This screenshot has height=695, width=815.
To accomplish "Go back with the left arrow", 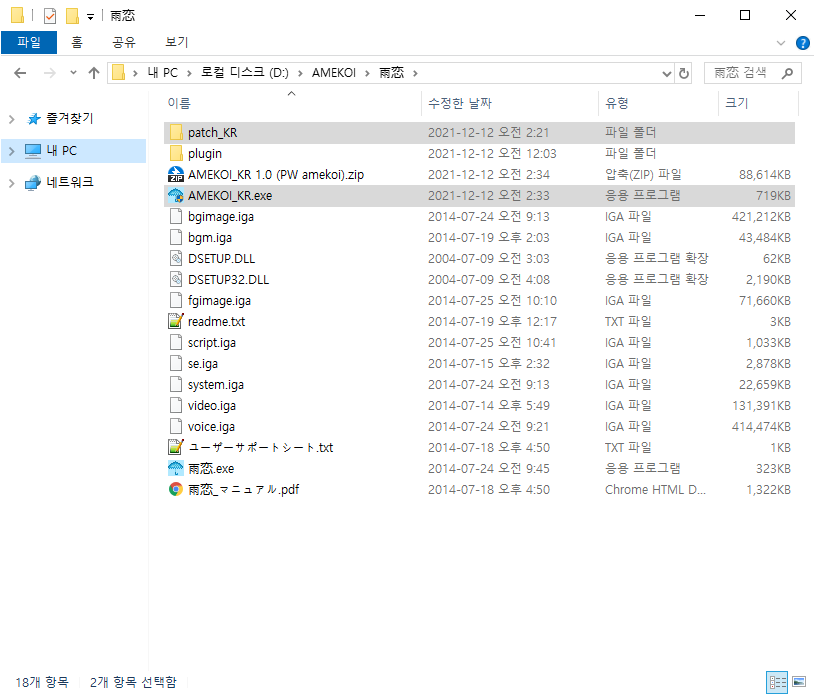I will 20,73.
